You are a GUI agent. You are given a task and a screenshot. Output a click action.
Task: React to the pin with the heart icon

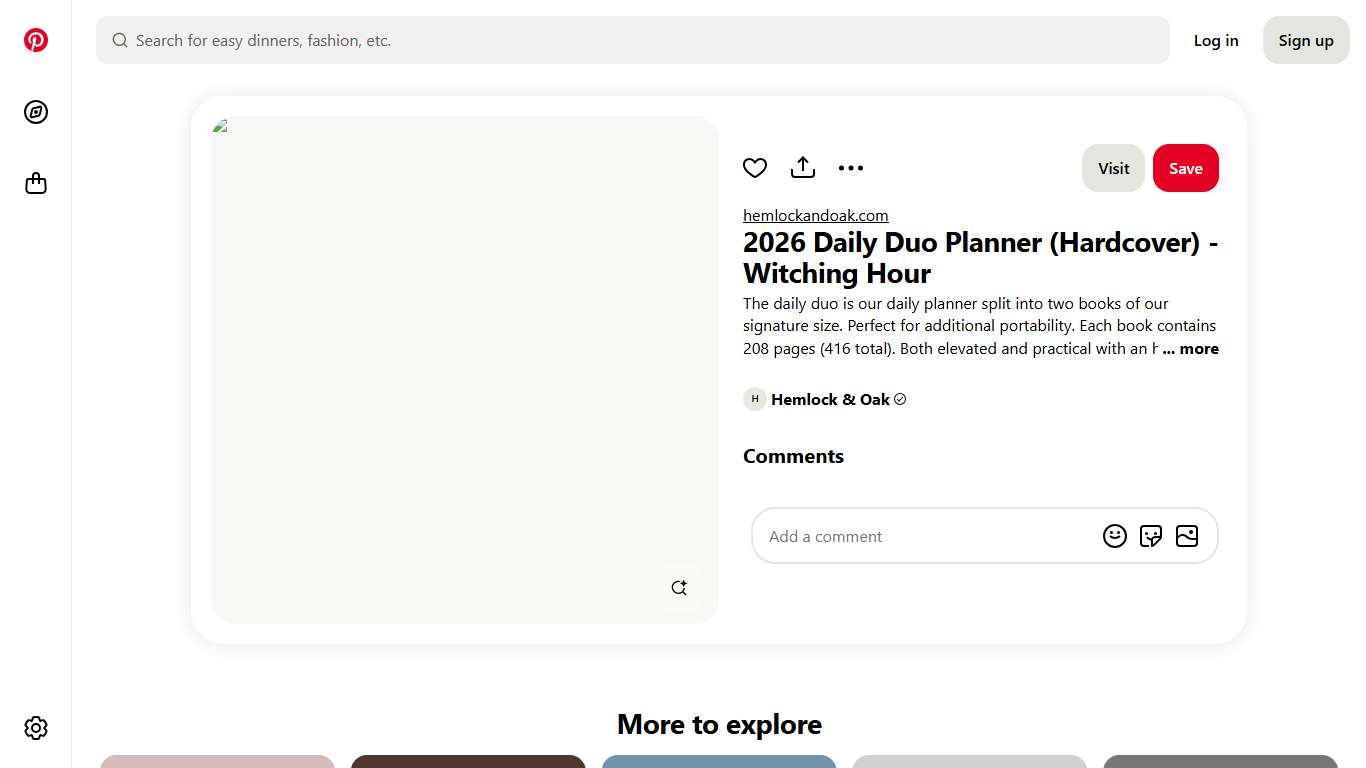click(755, 167)
